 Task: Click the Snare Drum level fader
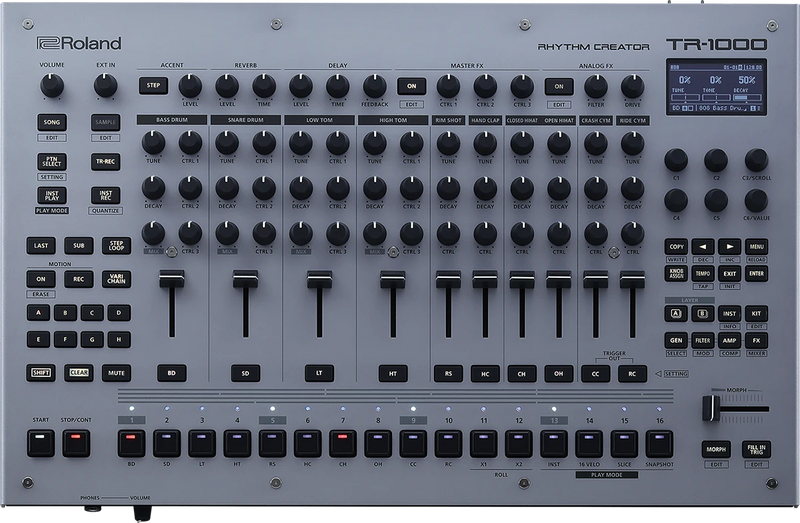tap(245, 304)
